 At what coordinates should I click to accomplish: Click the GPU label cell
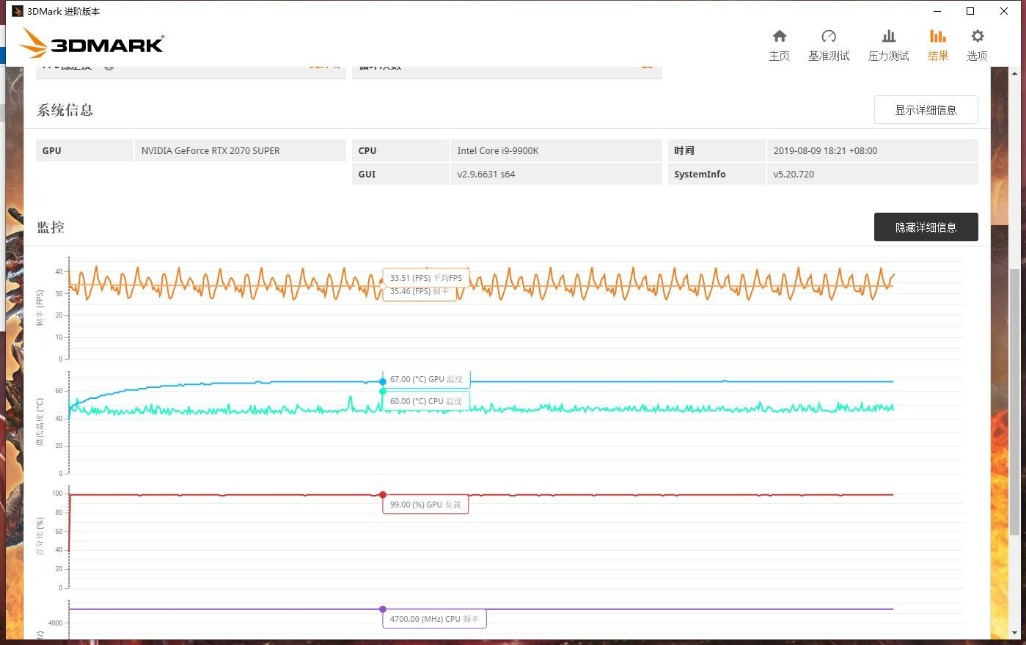(x=84, y=150)
